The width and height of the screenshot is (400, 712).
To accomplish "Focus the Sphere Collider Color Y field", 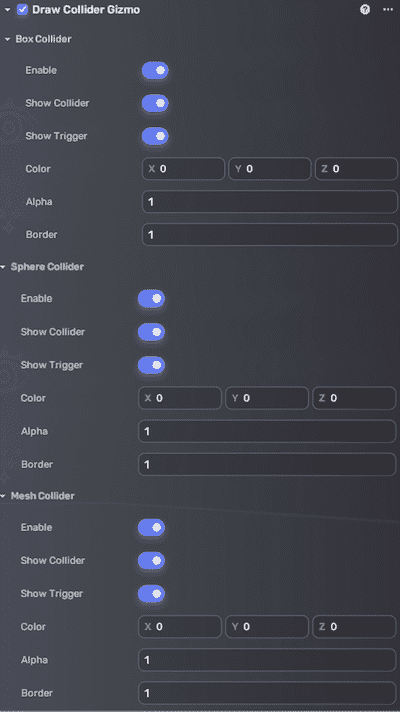I will [267, 398].
